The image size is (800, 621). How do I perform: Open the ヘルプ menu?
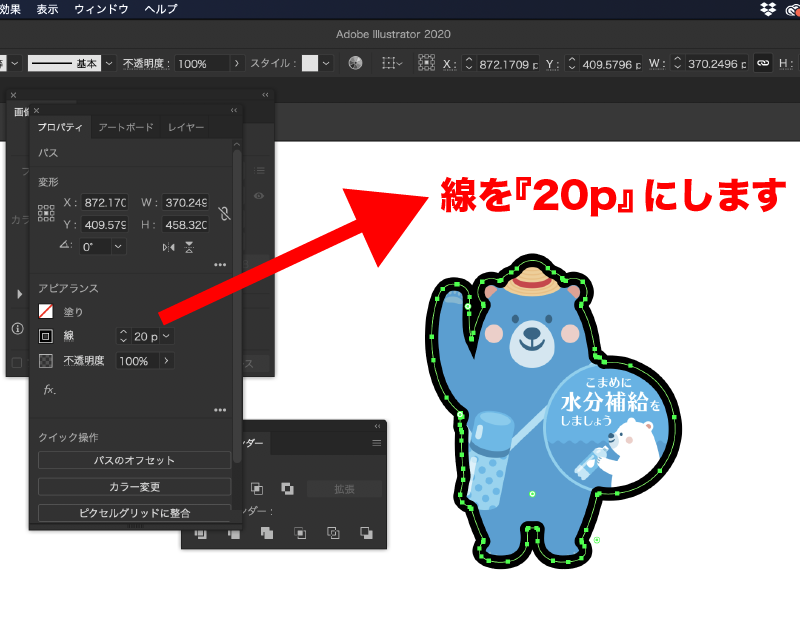pos(161,9)
